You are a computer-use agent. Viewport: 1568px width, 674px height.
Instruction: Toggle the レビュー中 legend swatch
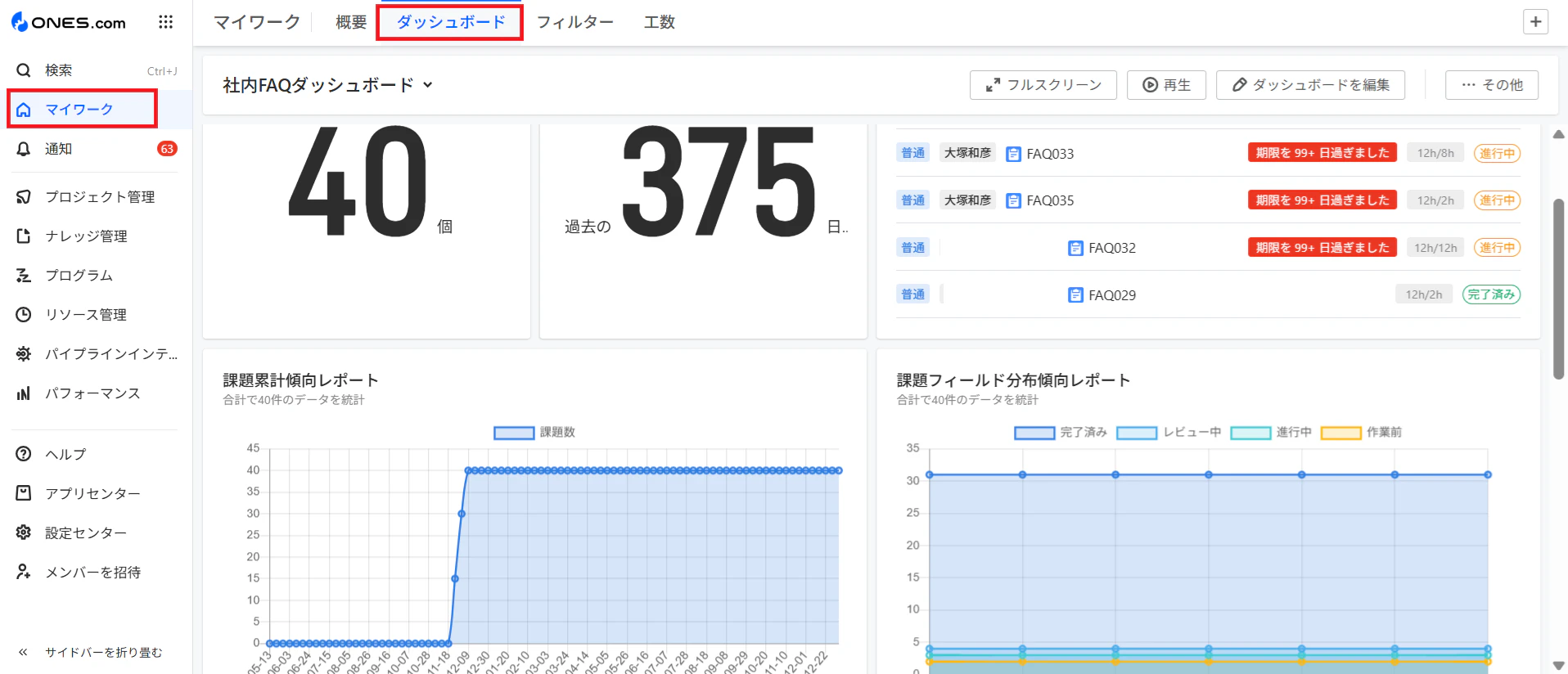click(x=1137, y=433)
